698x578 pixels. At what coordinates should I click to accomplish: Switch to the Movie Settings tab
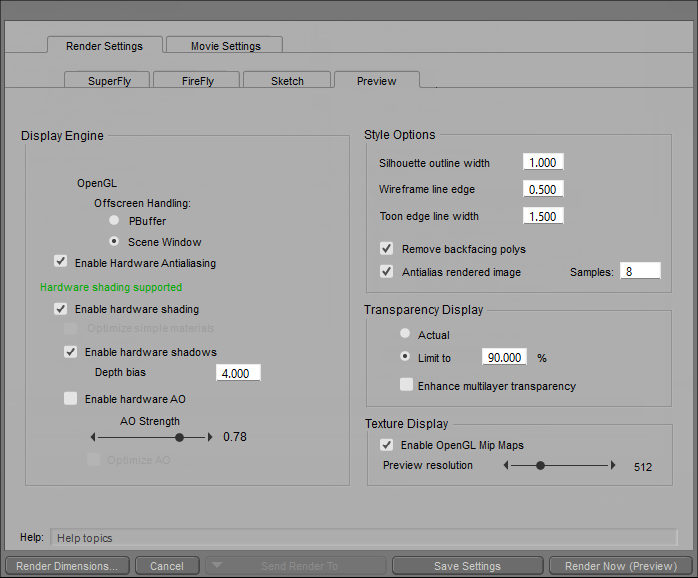225,46
